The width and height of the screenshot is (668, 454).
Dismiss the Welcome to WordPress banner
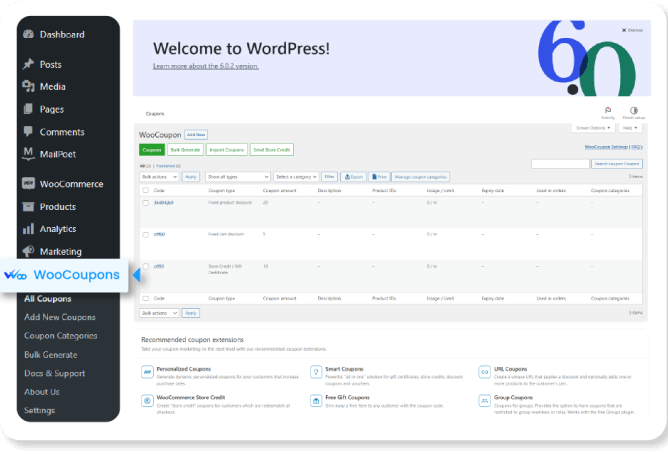[632, 30]
